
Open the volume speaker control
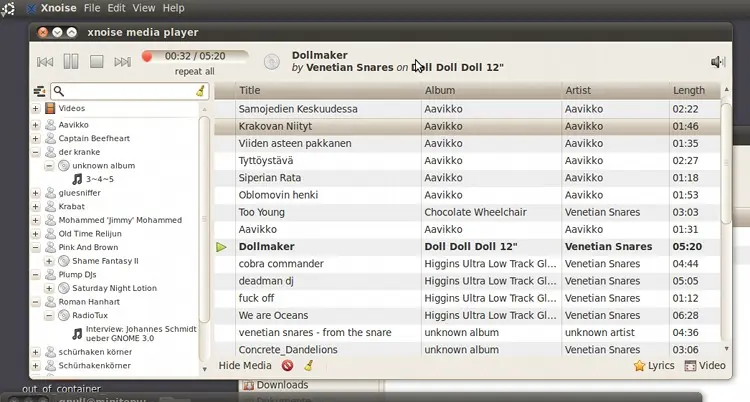point(717,62)
